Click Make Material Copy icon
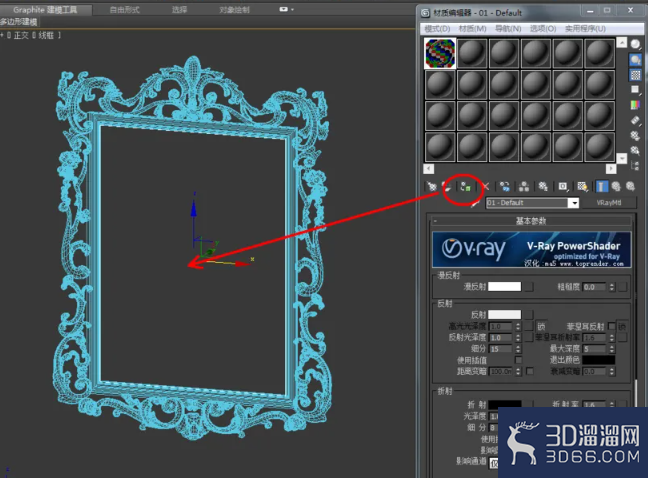Screen dimensions: 648x478 pos(505,186)
